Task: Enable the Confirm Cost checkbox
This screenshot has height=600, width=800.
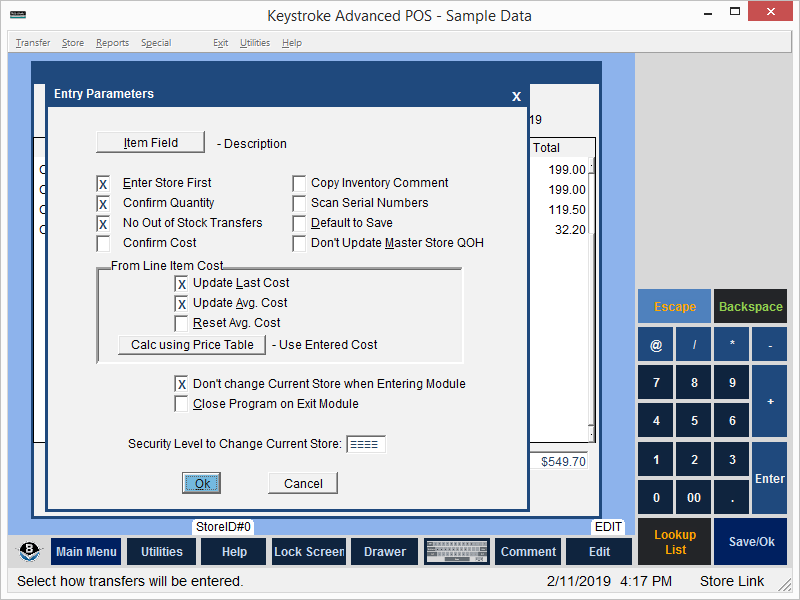Action: (103, 244)
